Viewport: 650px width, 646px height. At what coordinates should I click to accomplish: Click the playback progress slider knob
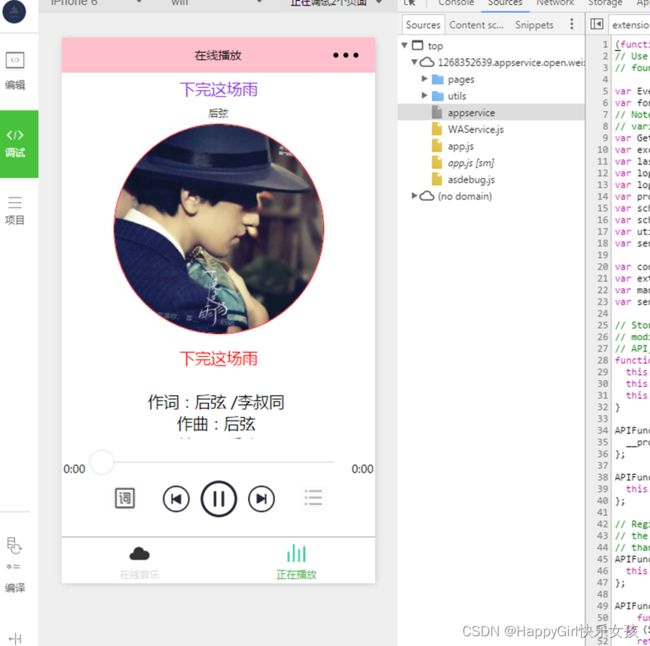[x=102, y=461]
